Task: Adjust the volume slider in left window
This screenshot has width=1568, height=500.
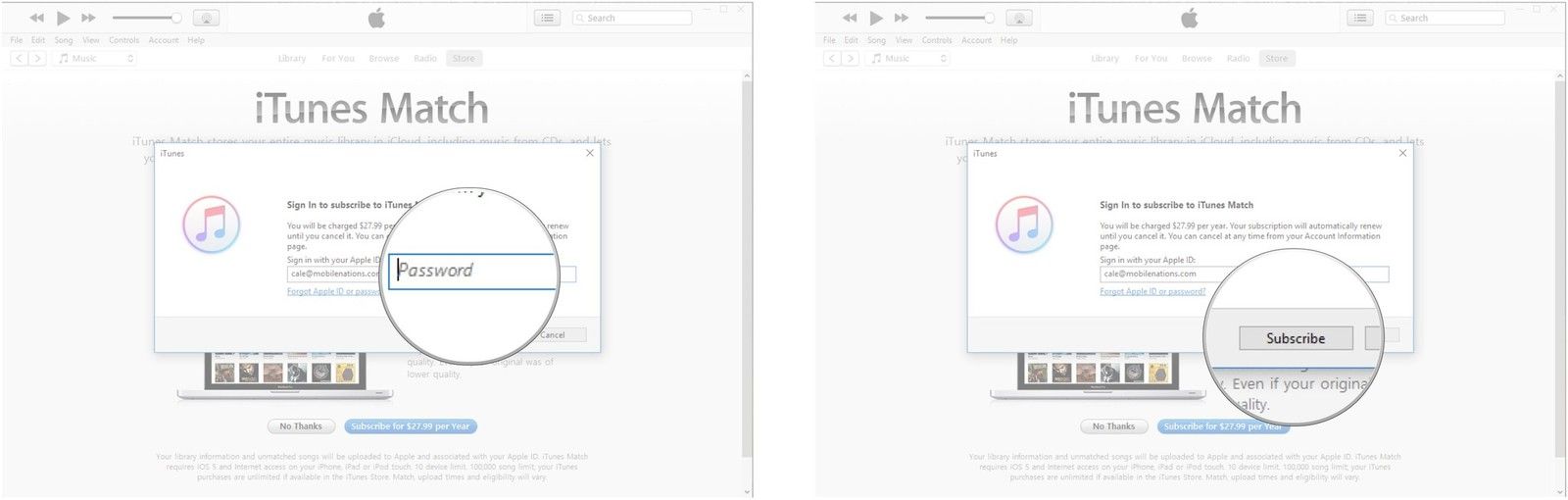Action: click(147, 18)
